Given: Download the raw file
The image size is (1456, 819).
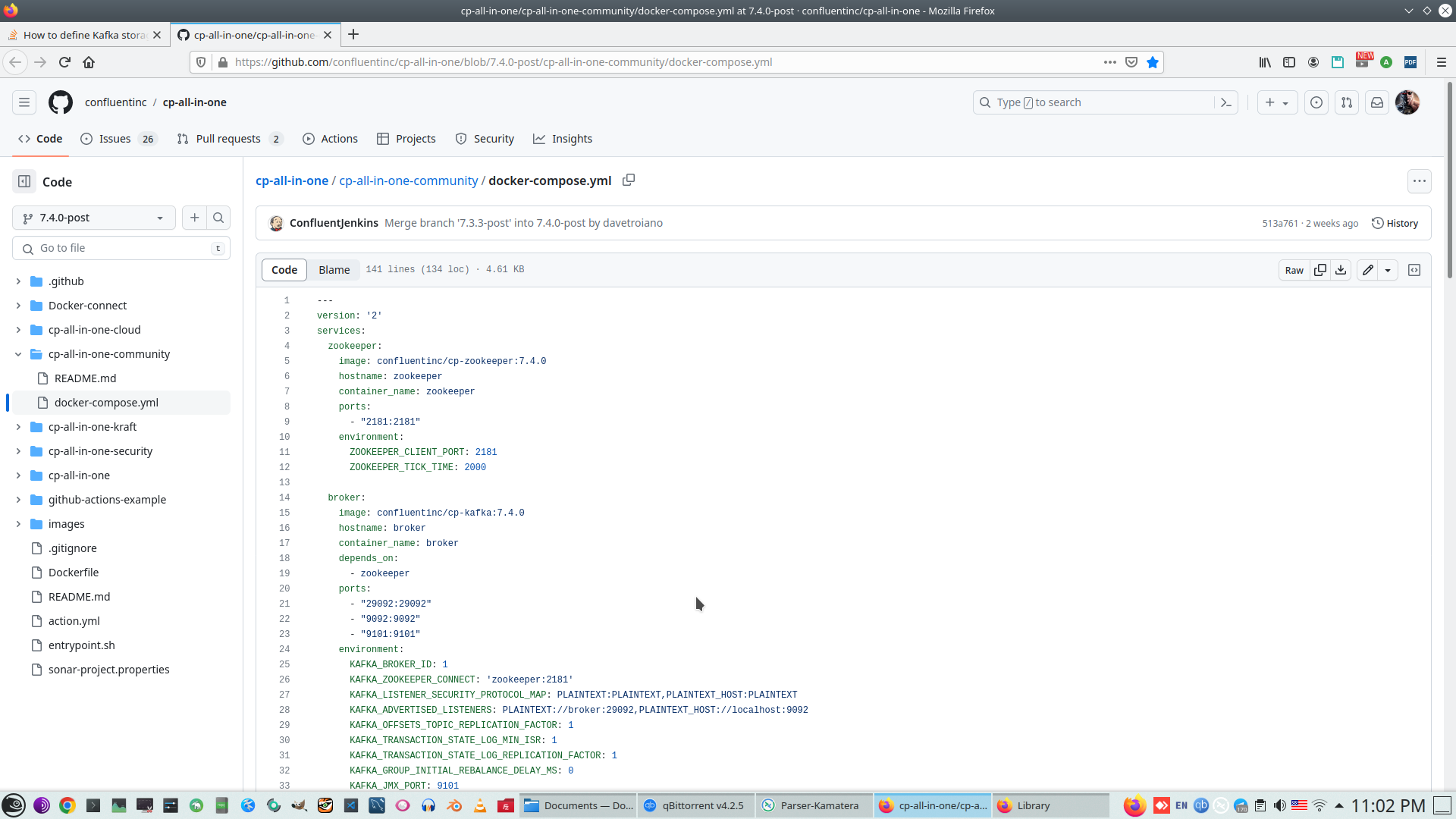Looking at the screenshot, I should 1341,270.
